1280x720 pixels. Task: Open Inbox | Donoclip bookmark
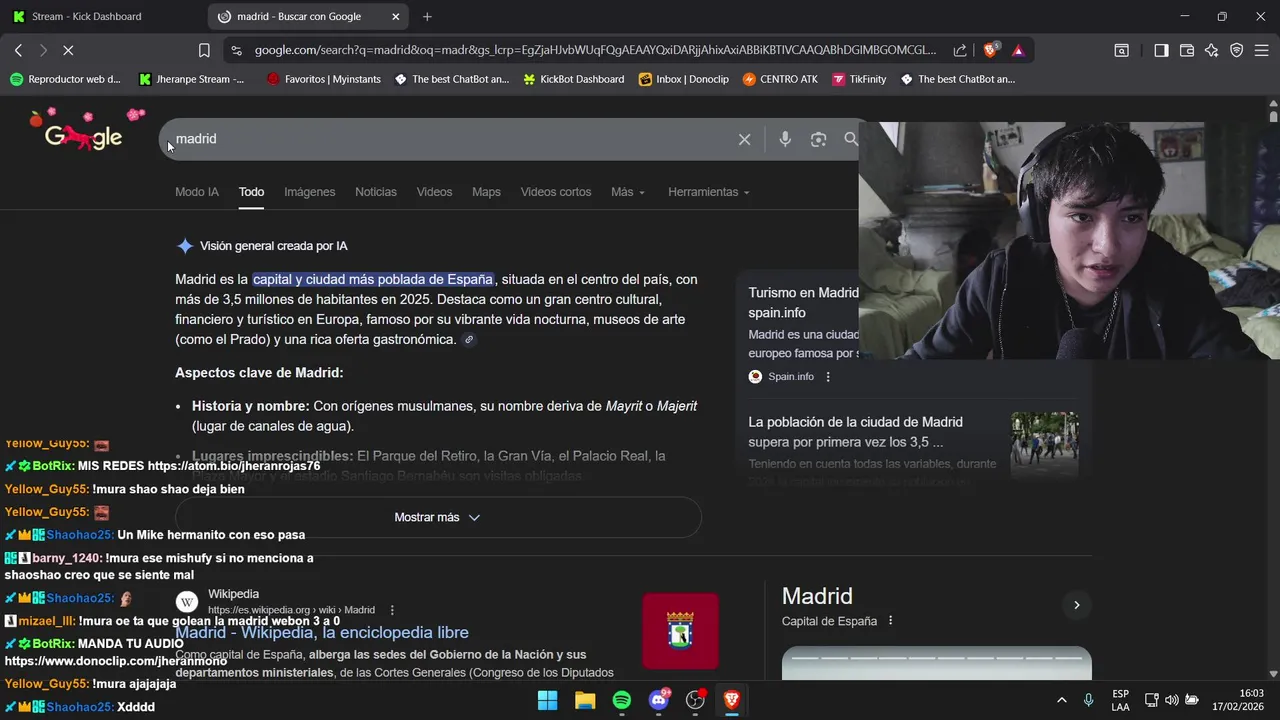tap(684, 79)
